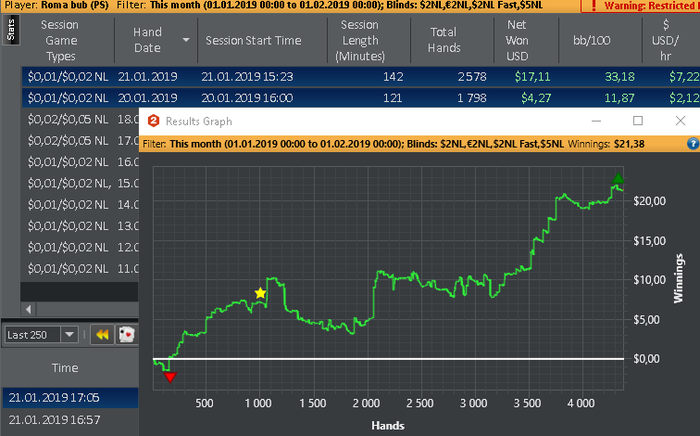The image size is (700, 436).
Task: Click the 1 798 total hands cell
Action: (471, 98)
